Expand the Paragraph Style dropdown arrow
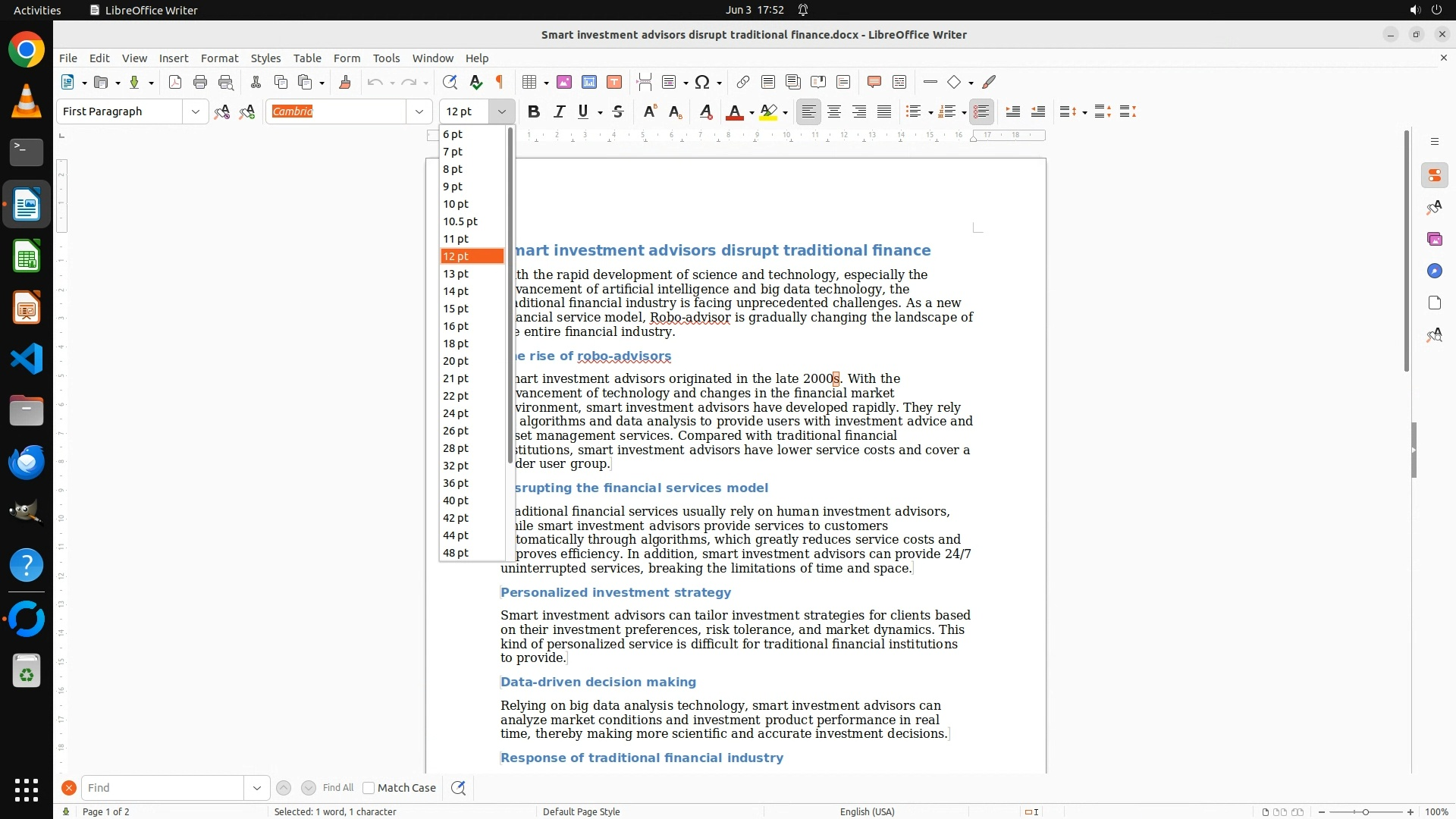The height and width of the screenshot is (819, 1456). pos(196,112)
